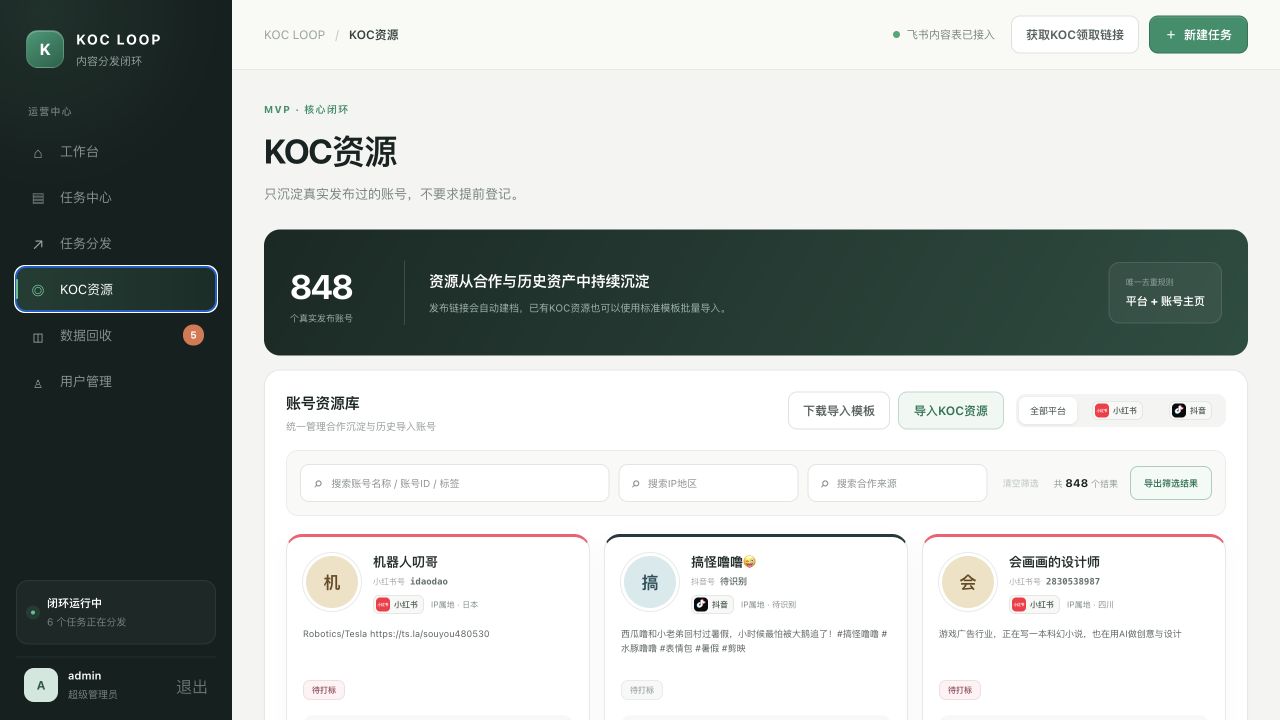The image size is (1280, 720).
Task: Click the magnifier in 合作来源 search
Action: pyautogui.click(x=825, y=484)
